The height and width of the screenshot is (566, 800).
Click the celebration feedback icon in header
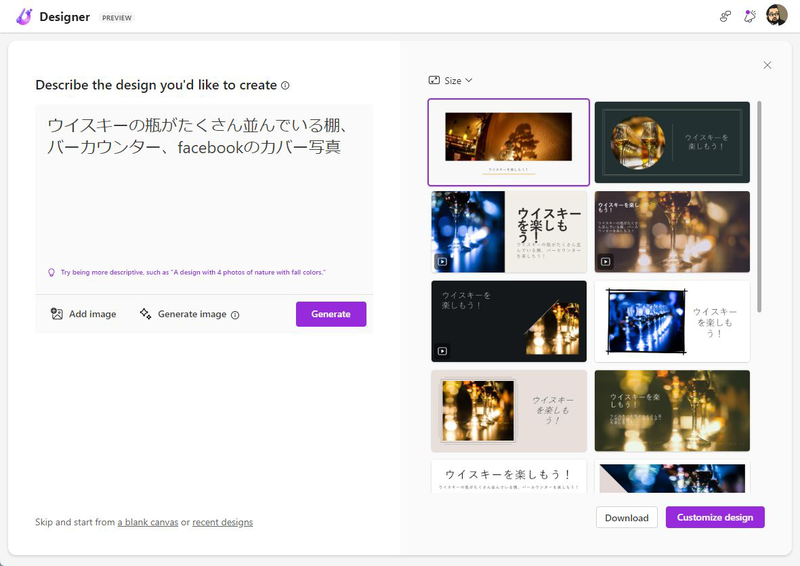click(749, 16)
